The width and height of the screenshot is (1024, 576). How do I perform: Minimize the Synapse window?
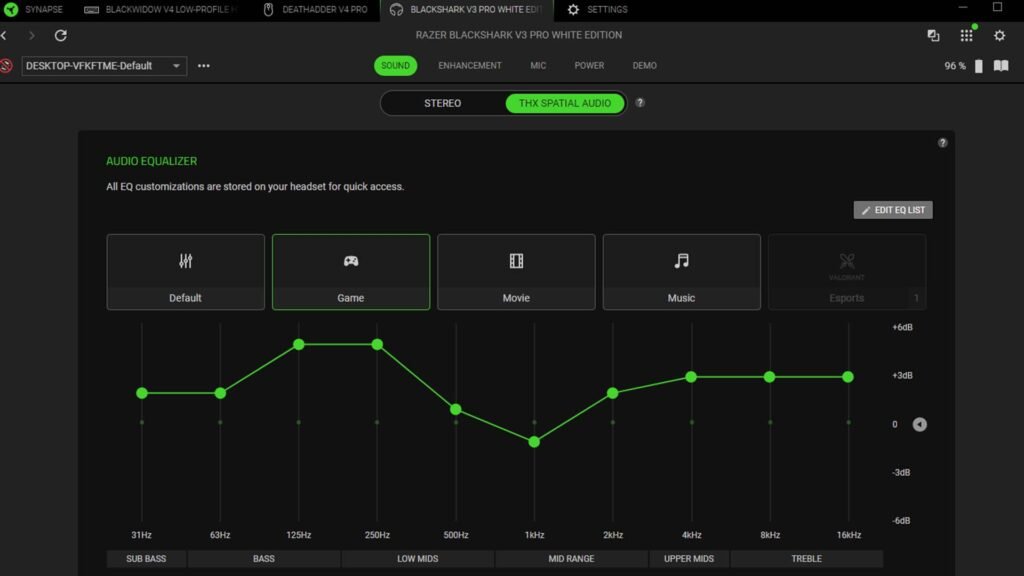click(x=963, y=7)
